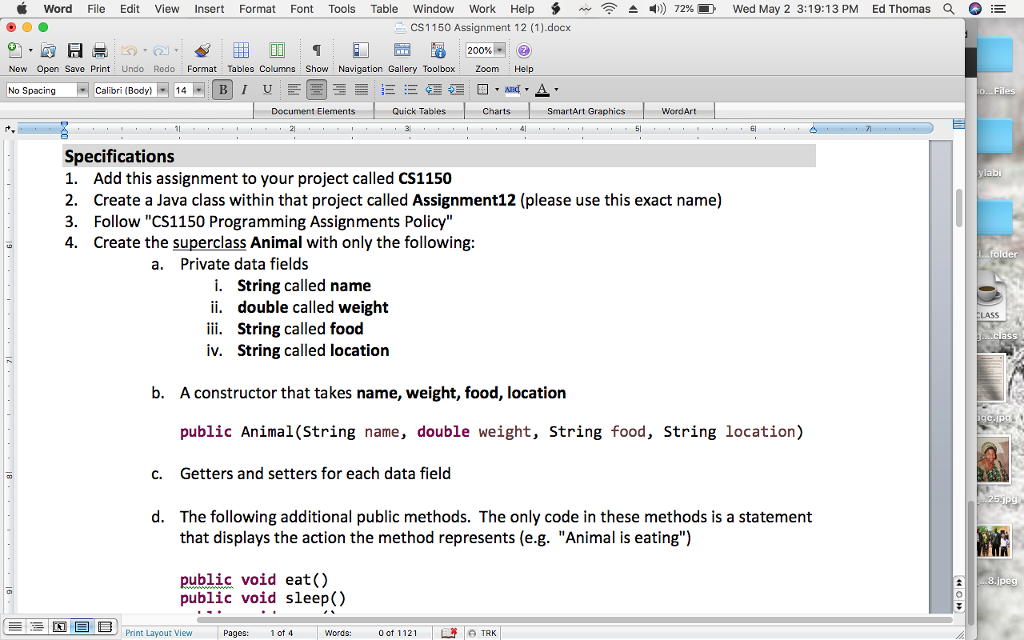Click the numbered list icon
The height and width of the screenshot is (640, 1024).
click(388, 90)
